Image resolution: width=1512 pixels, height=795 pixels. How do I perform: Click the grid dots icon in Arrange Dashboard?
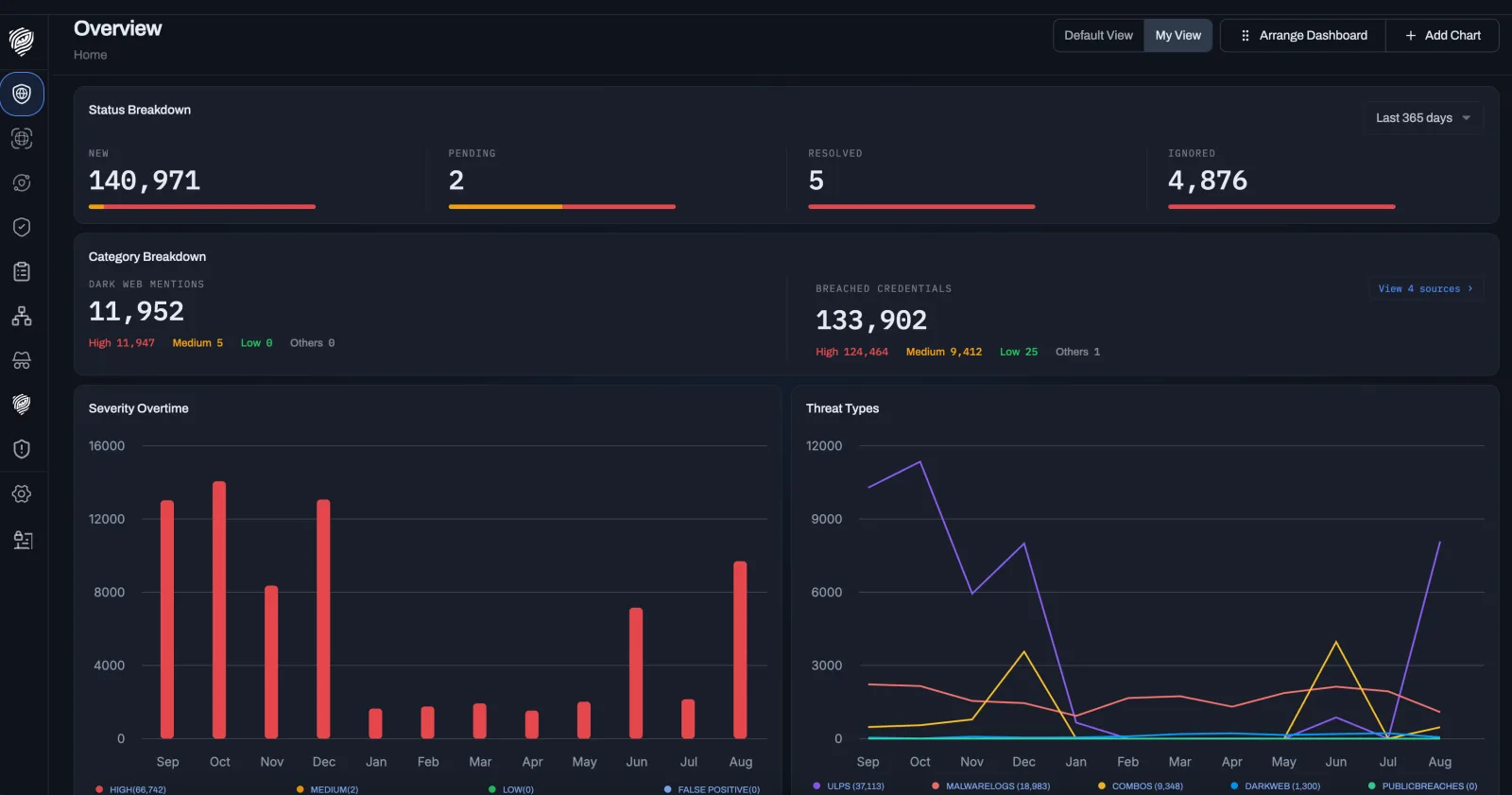1246,35
